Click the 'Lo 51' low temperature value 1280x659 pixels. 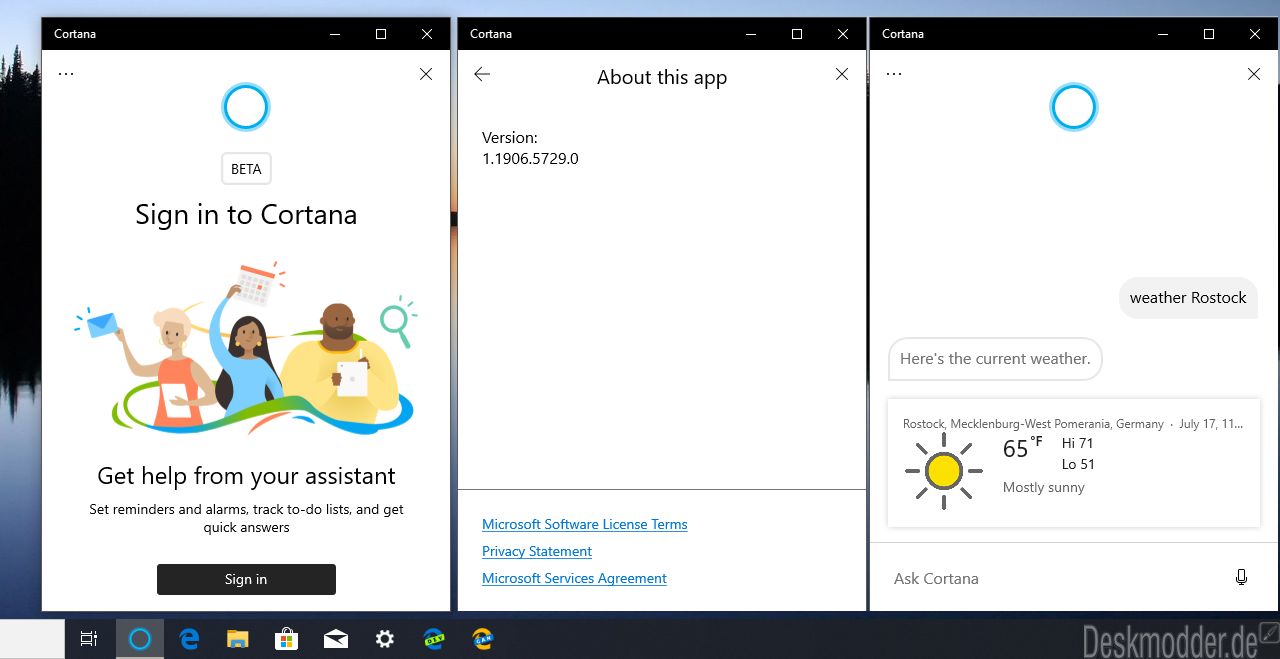click(1078, 464)
